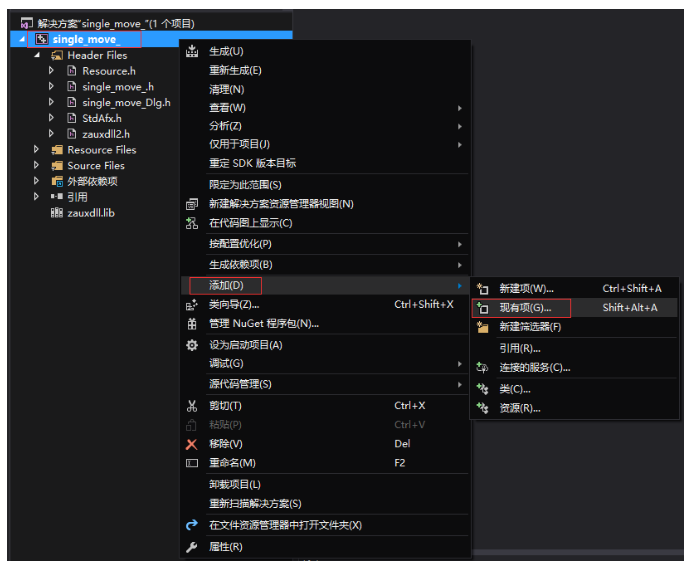Click the new Solution Explorer view icon
Image resolution: width=694 pixels, height=571 pixels.
click(192, 204)
